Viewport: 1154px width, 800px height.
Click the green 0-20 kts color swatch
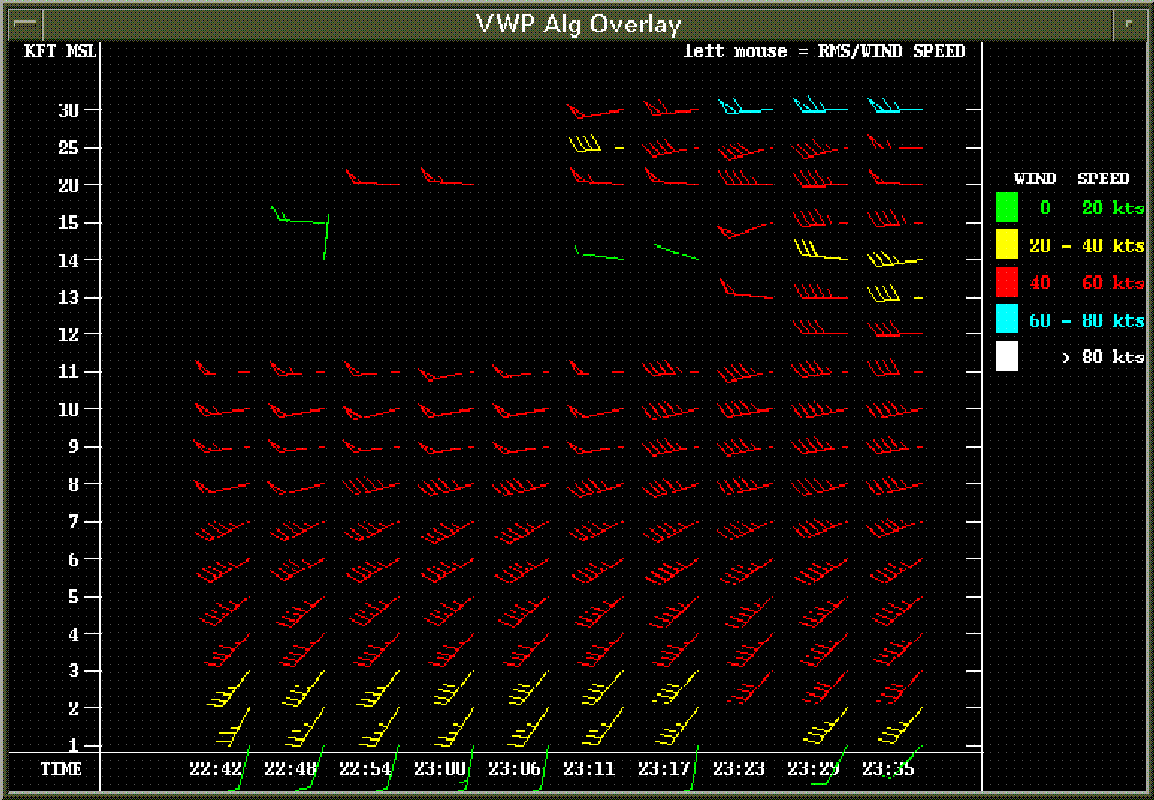pos(1006,207)
